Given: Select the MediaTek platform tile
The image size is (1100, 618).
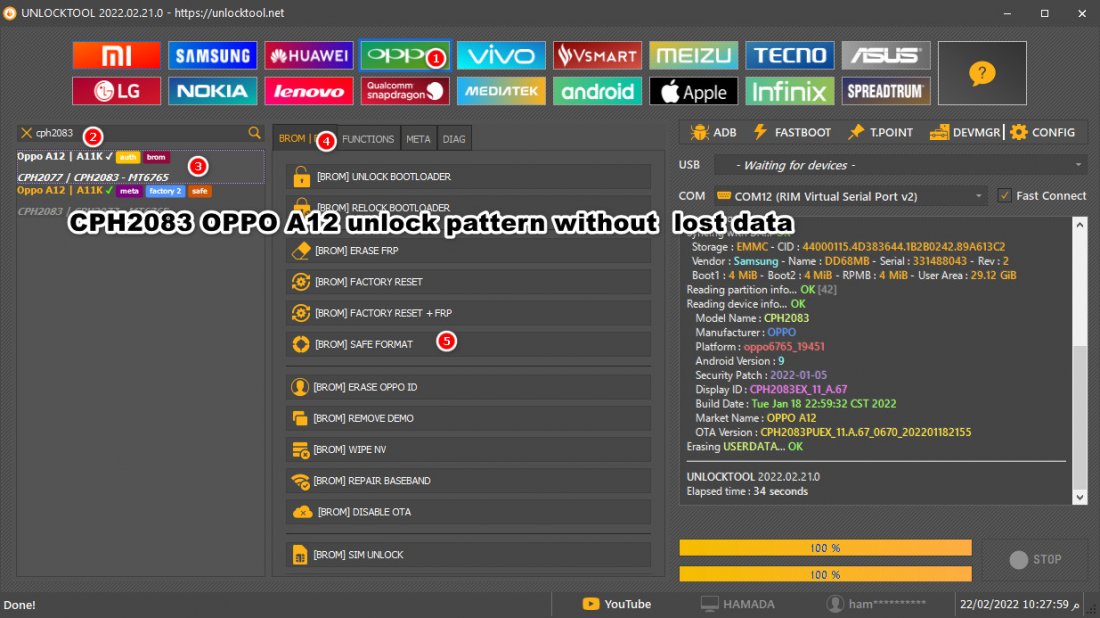Looking at the screenshot, I should point(501,91).
